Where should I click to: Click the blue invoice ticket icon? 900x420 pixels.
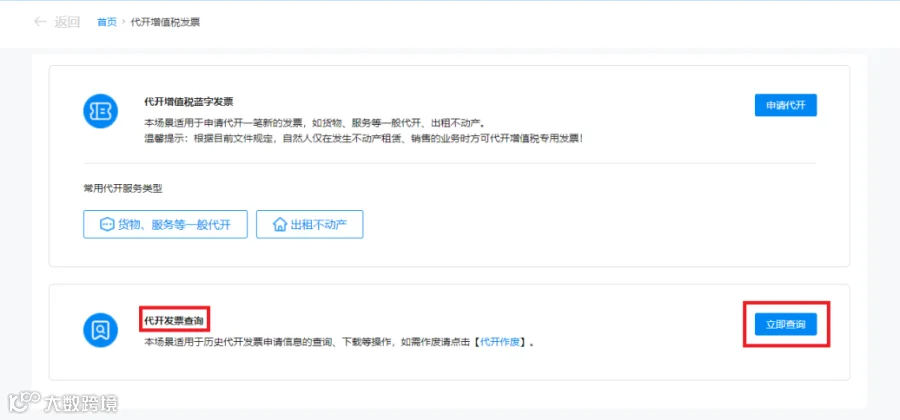coord(100,111)
